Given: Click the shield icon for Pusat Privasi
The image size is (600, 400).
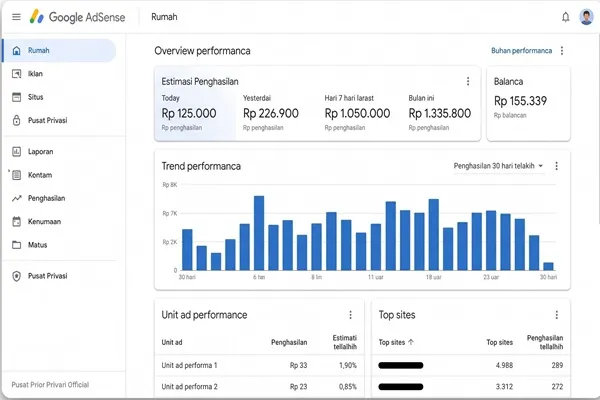Looking at the screenshot, I should pos(16,276).
